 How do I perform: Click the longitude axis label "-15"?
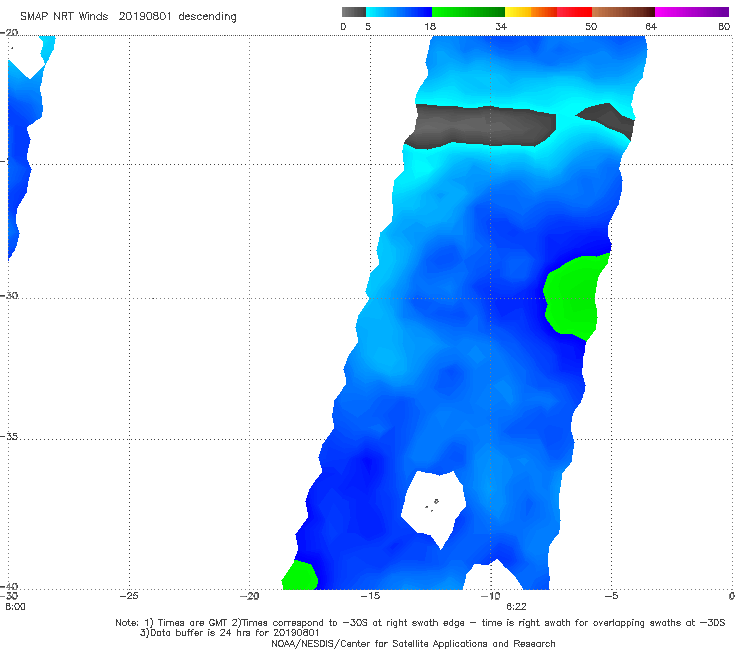(x=370, y=596)
